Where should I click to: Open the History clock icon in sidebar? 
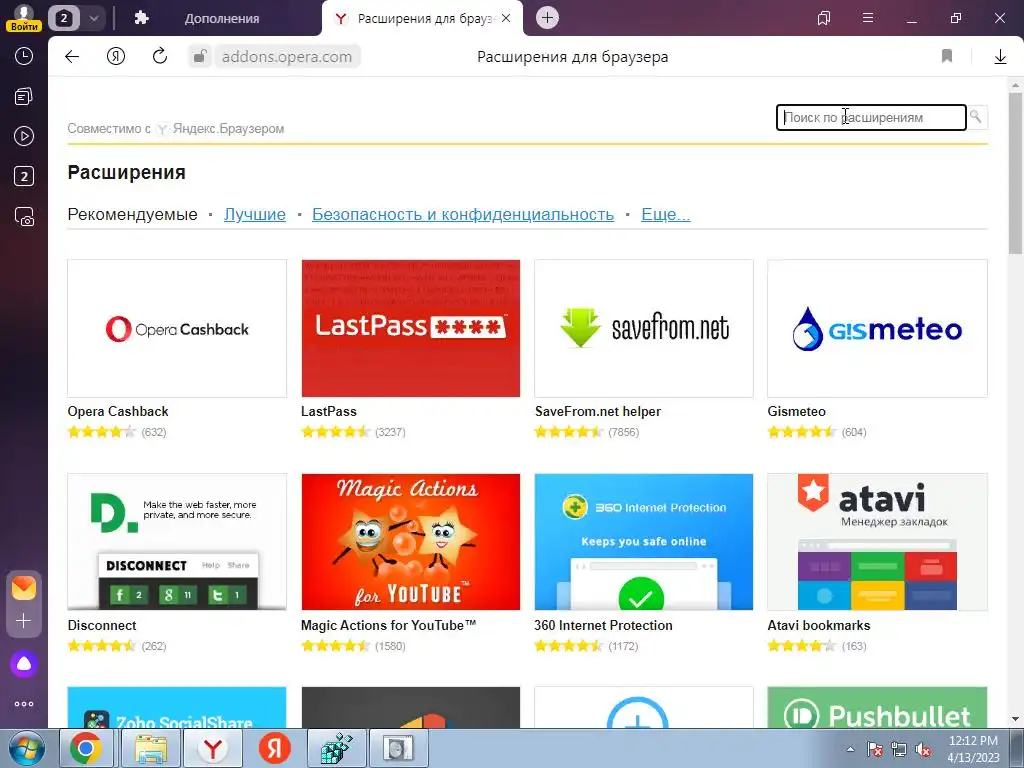pyautogui.click(x=24, y=56)
